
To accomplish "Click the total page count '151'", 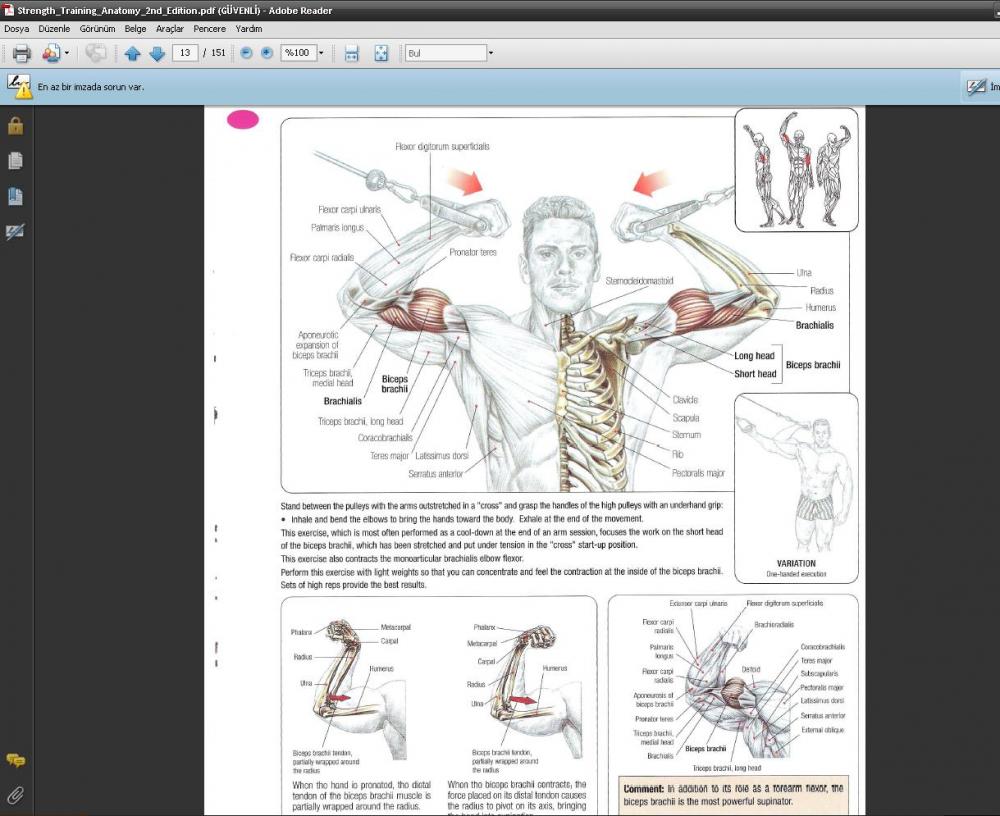I will click(x=218, y=53).
